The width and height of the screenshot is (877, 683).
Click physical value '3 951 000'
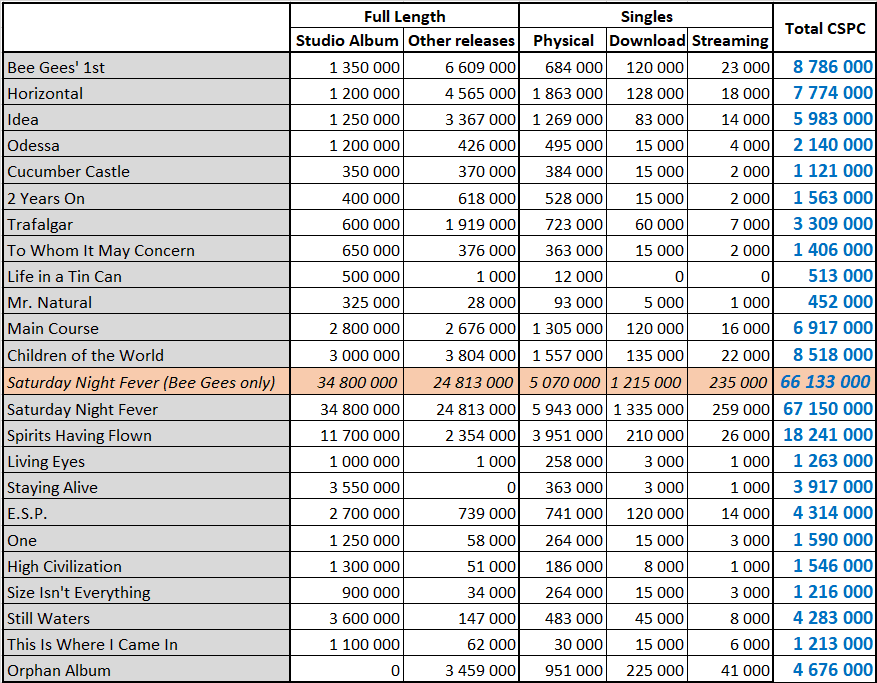tap(567, 435)
